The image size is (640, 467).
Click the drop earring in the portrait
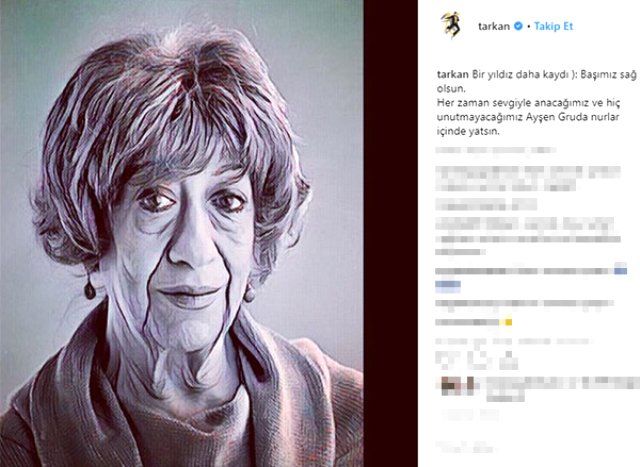click(89, 288)
